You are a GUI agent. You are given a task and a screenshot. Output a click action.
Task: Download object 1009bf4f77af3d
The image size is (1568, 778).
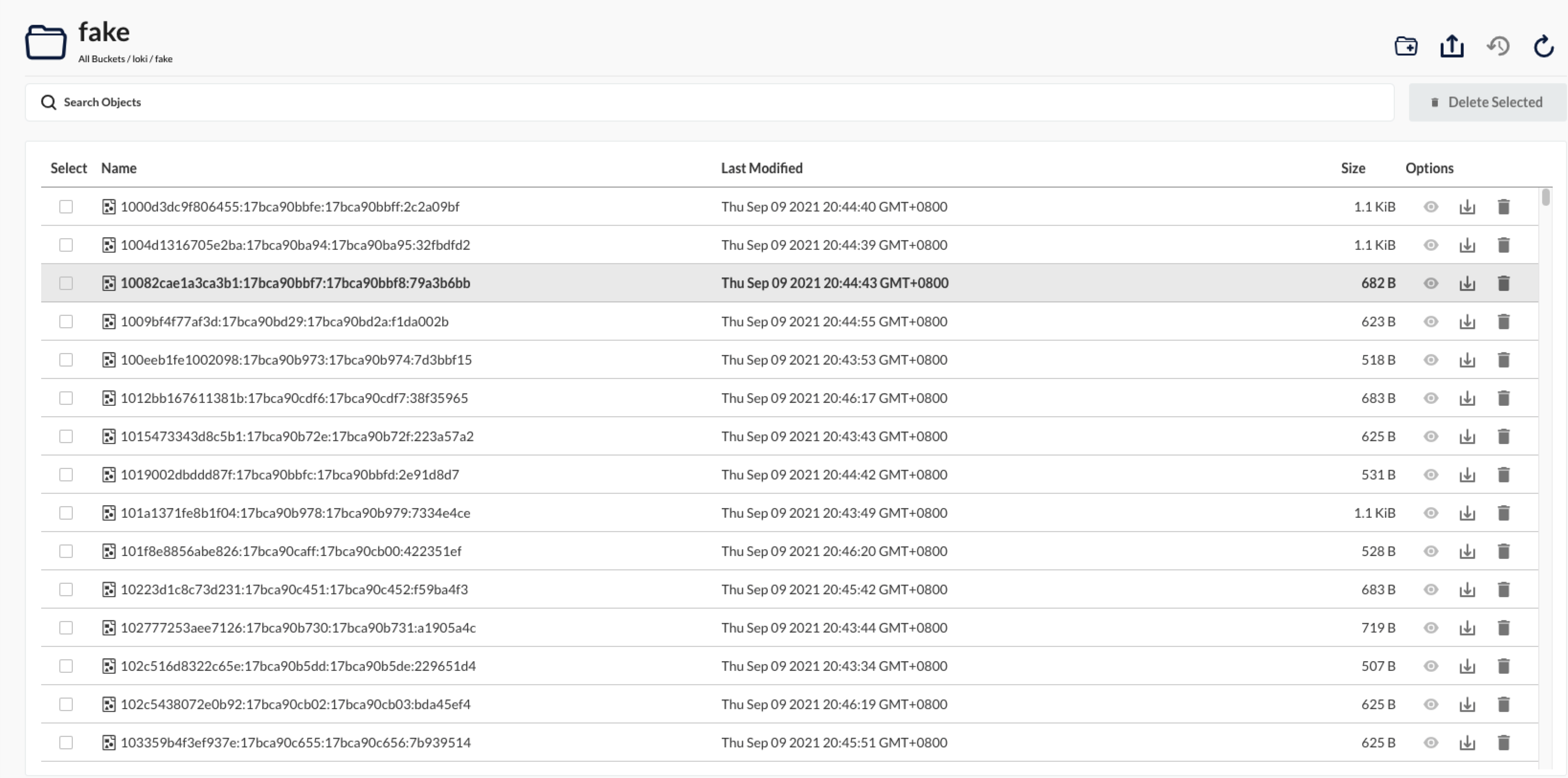[x=1467, y=322]
